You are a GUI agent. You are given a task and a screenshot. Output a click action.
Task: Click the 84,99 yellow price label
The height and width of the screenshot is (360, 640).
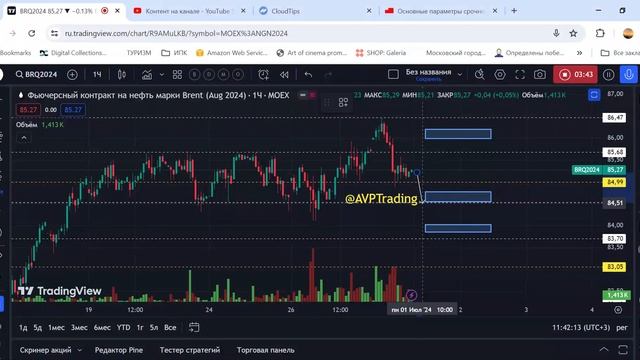click(614, 182)
